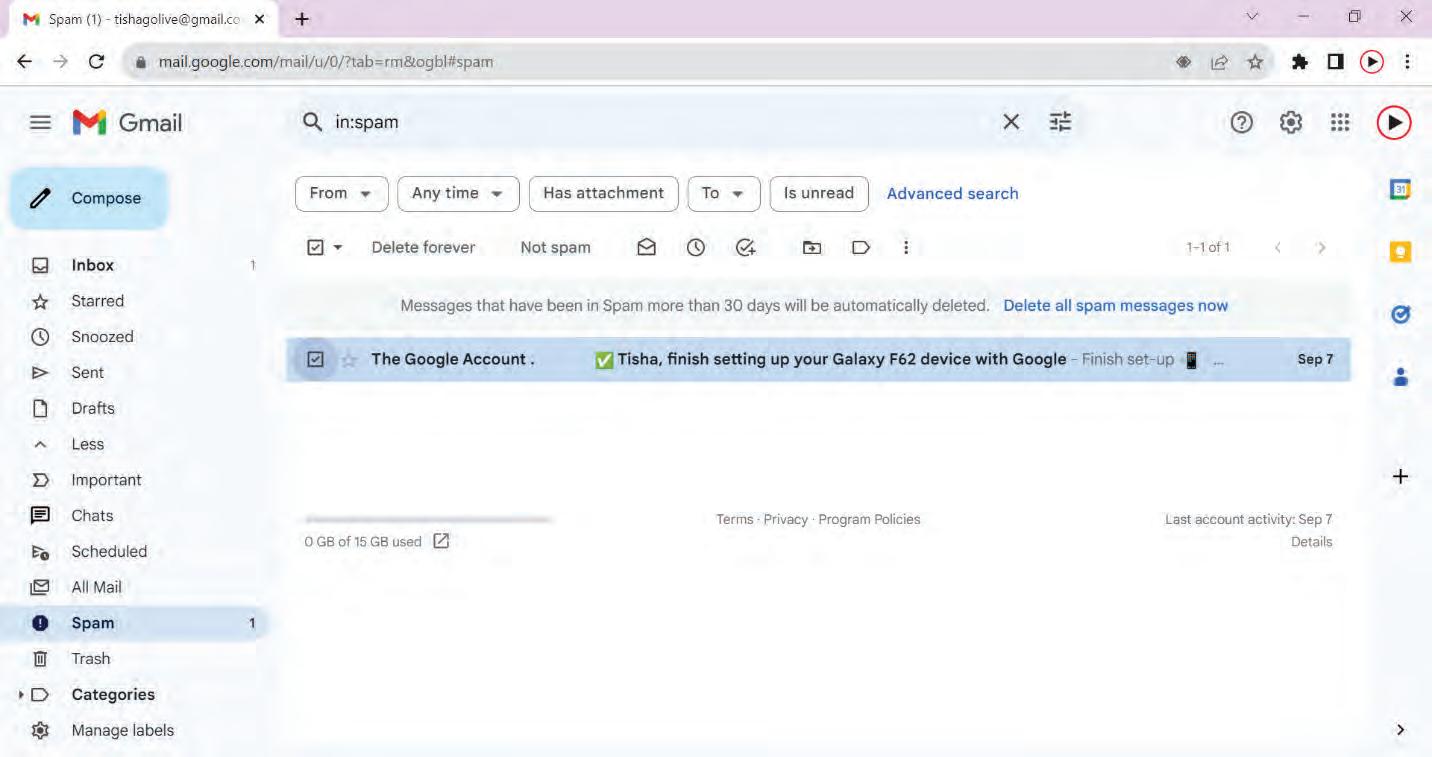Open the Google account avatar in Gmail
1432x757 pixels.
coord(1394,122)
